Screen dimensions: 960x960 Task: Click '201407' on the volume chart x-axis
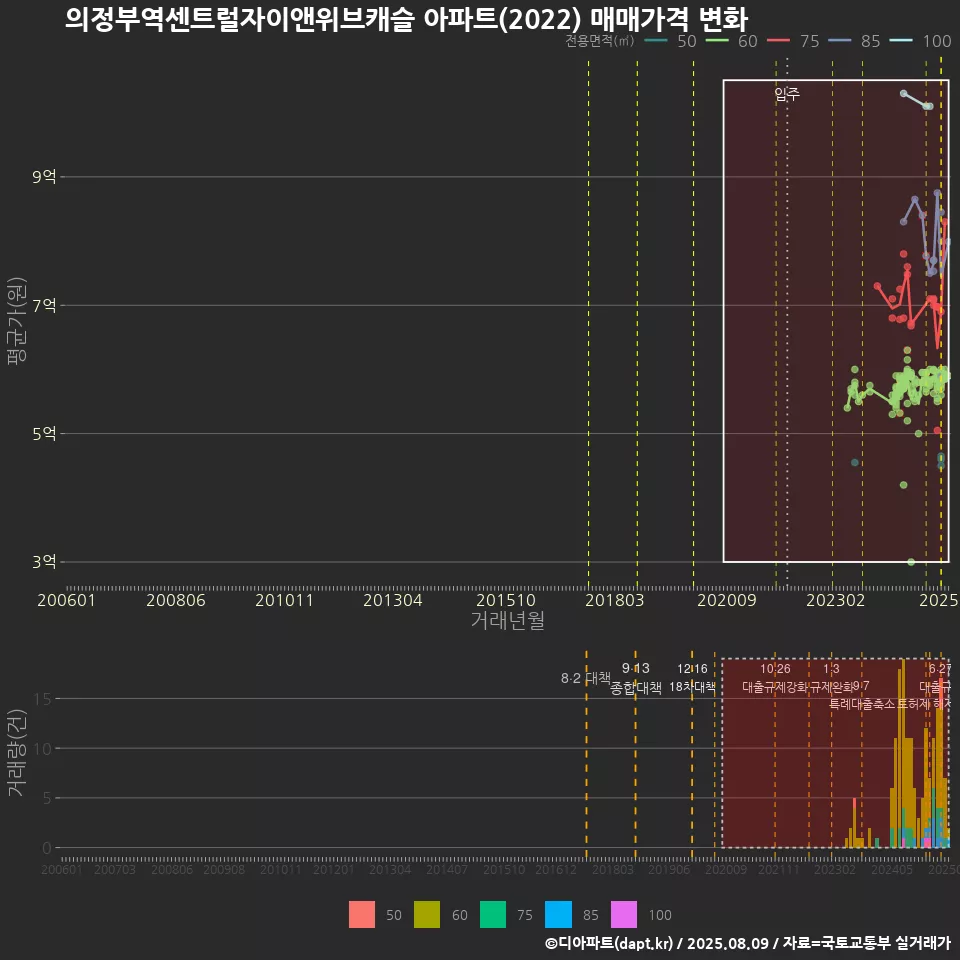(447, 869)
